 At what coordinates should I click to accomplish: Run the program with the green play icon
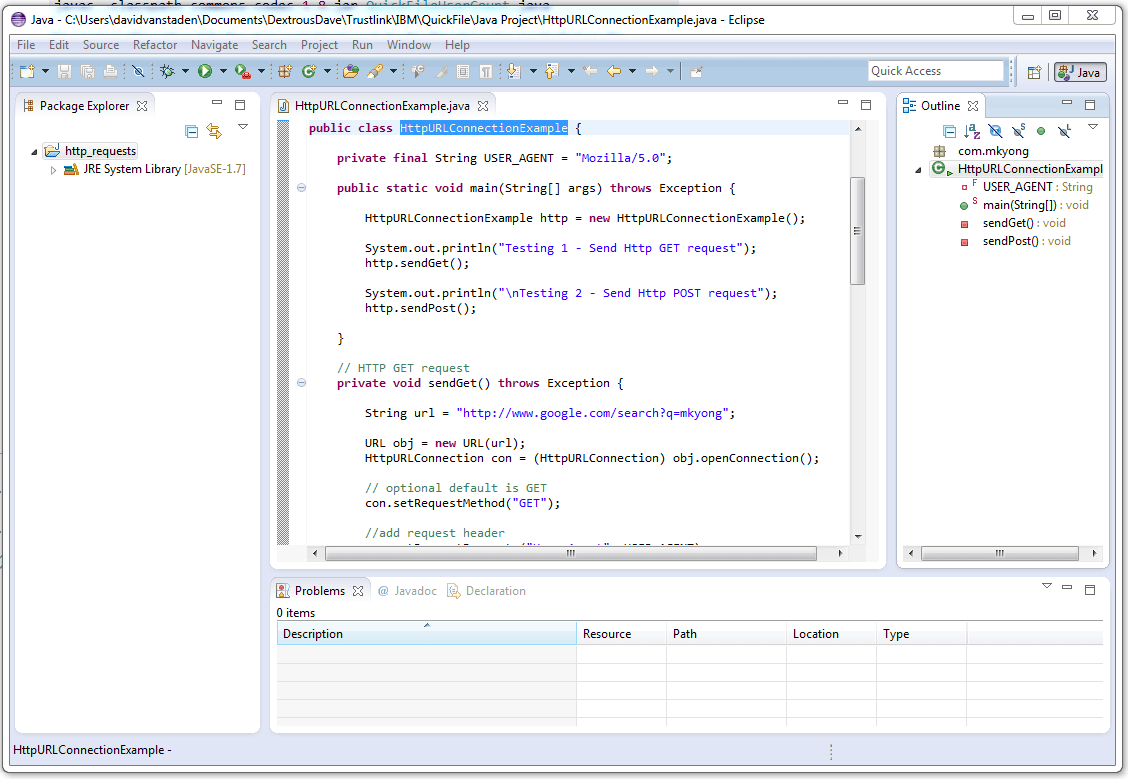(205, 71)
